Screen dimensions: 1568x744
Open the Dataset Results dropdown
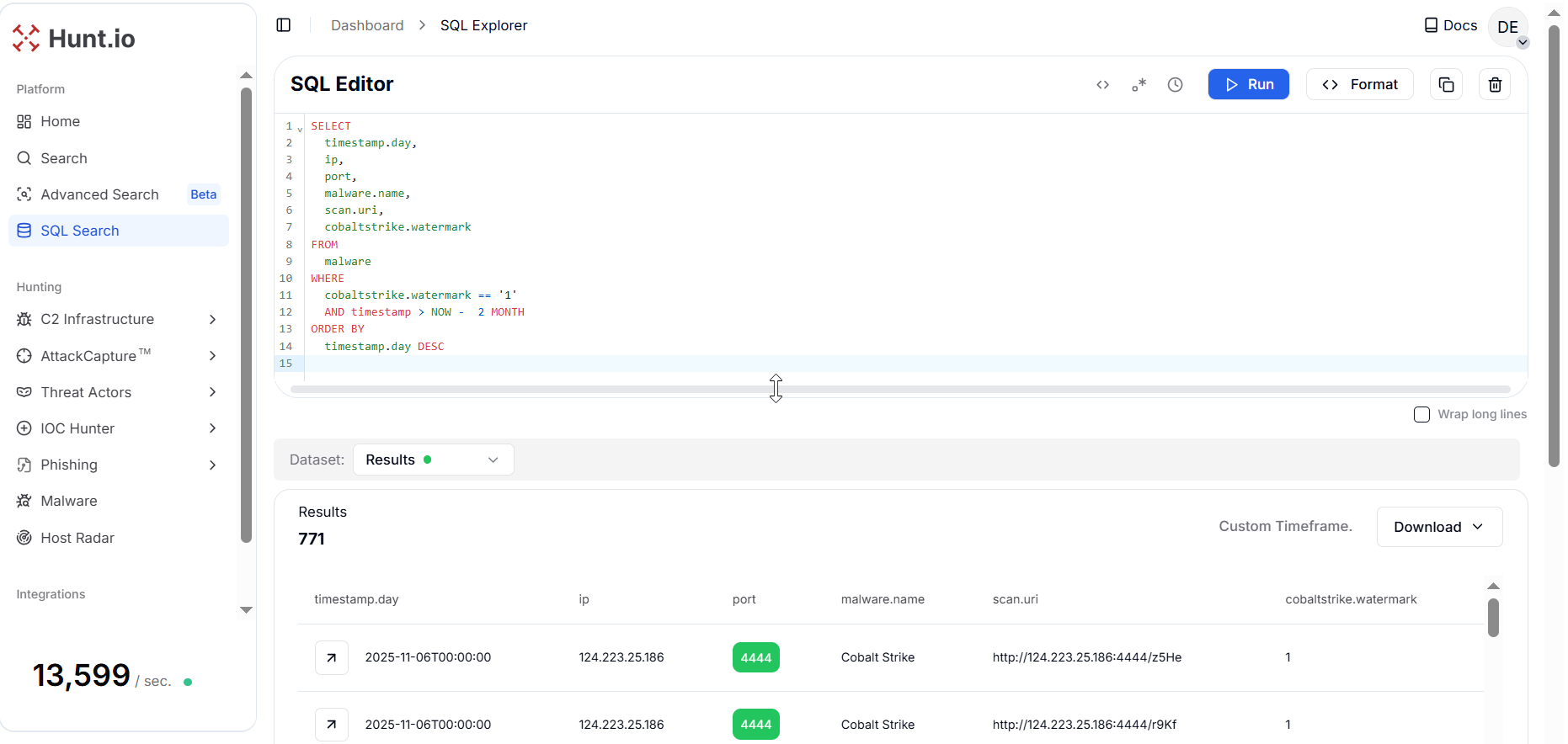click(433, 460)
